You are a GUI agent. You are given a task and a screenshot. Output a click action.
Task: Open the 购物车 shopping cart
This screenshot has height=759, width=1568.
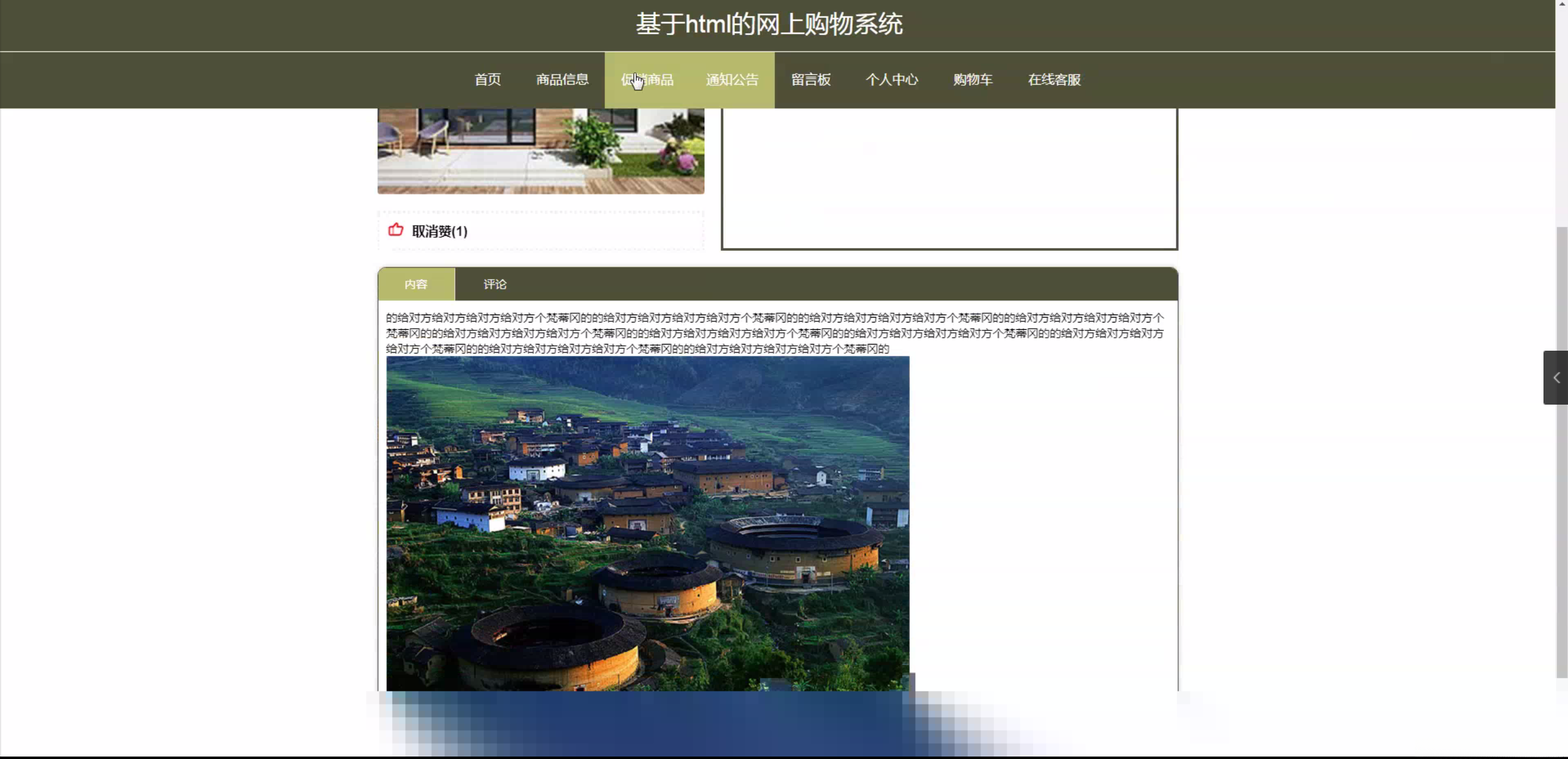click(x=973, y=80)
